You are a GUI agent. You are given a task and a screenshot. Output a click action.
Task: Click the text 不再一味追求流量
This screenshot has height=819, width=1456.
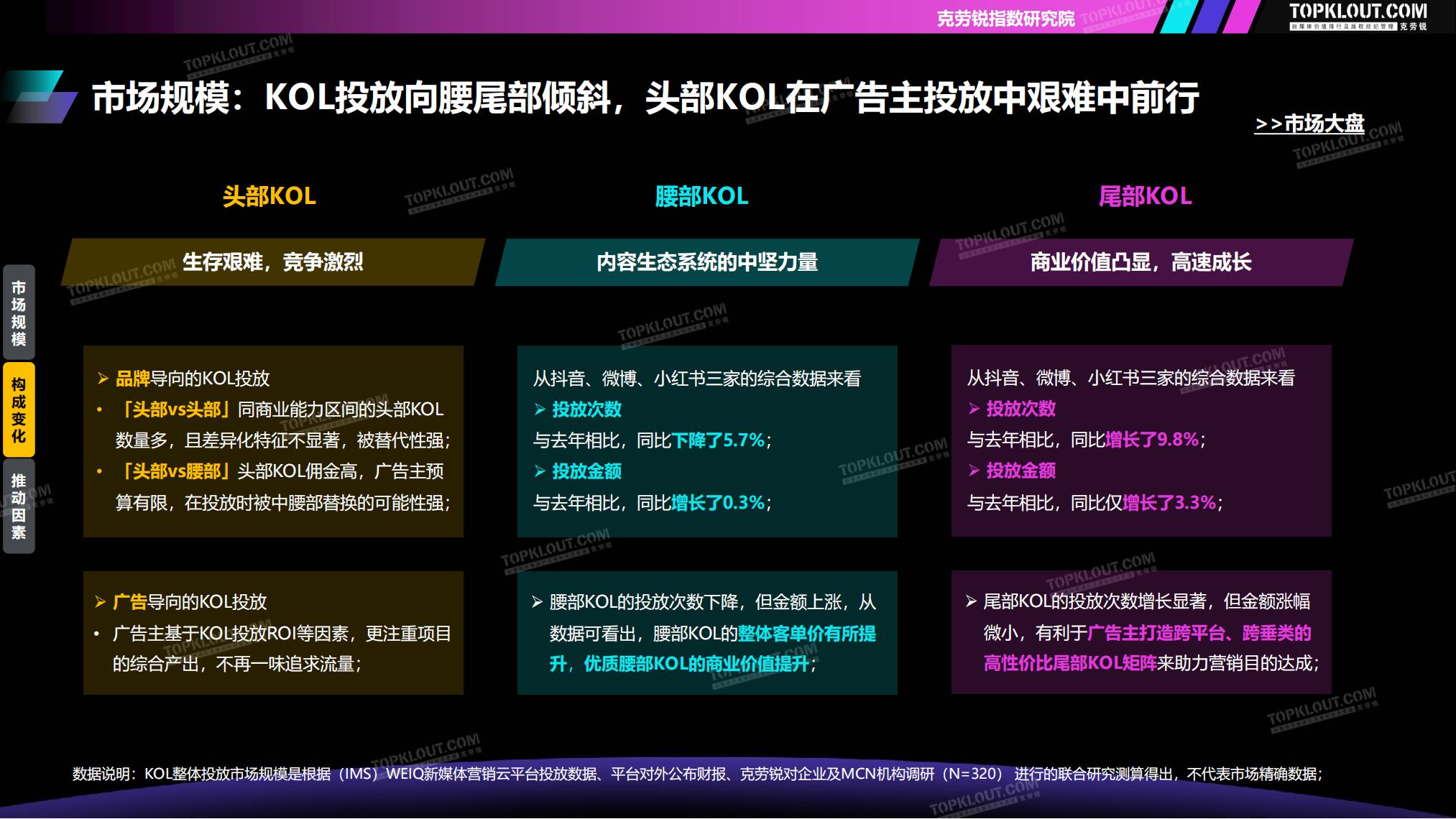point(285,664)
